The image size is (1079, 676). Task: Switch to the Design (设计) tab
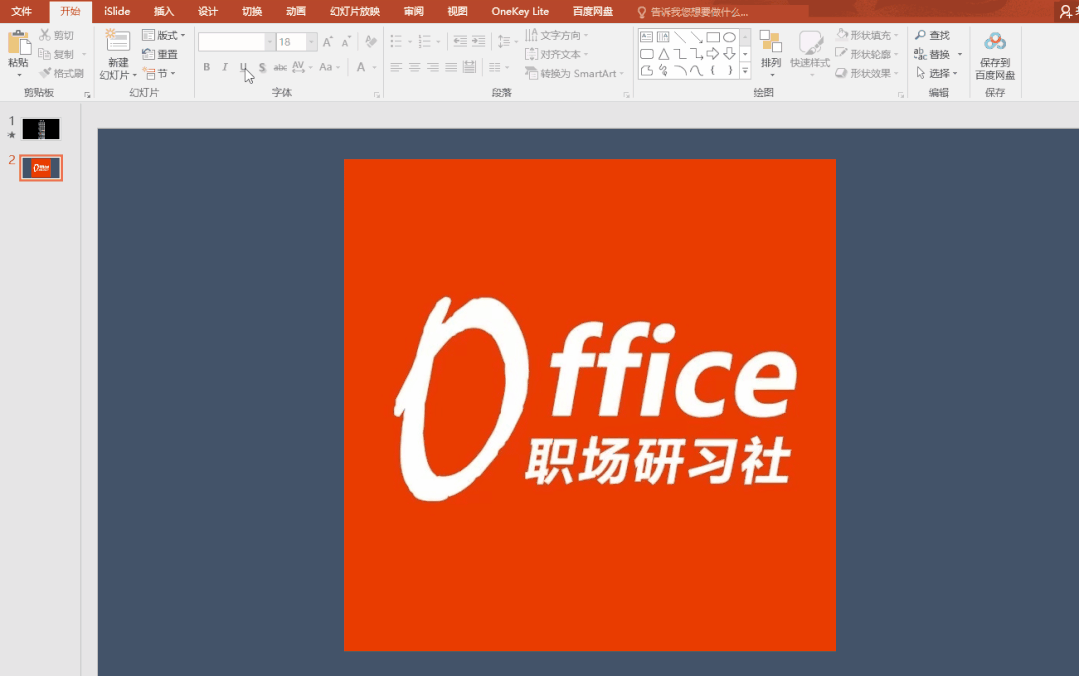click(208, 12)
